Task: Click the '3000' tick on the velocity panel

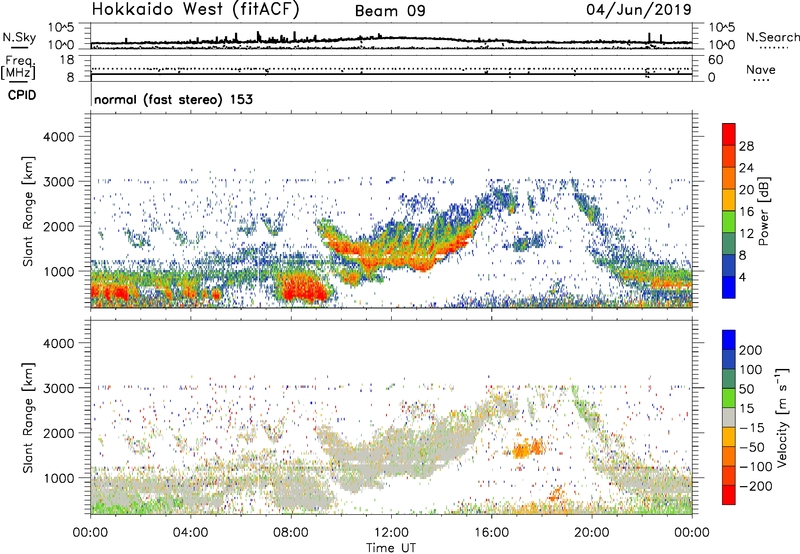Action: (x=59, y=388)
